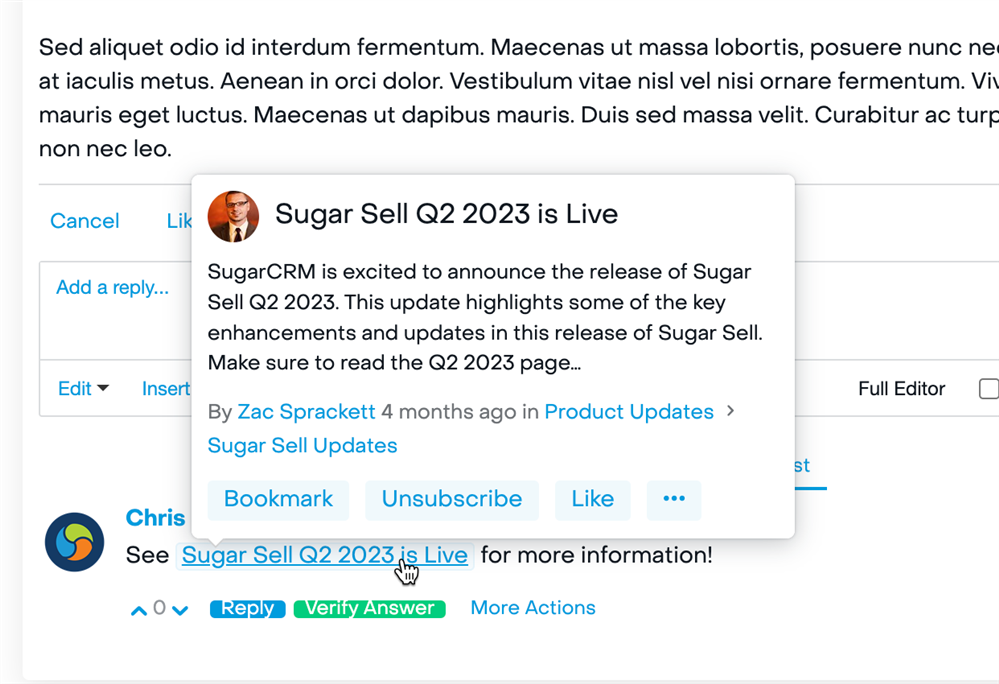
Task: Click the green Verify Answer button
Action: 369,608
